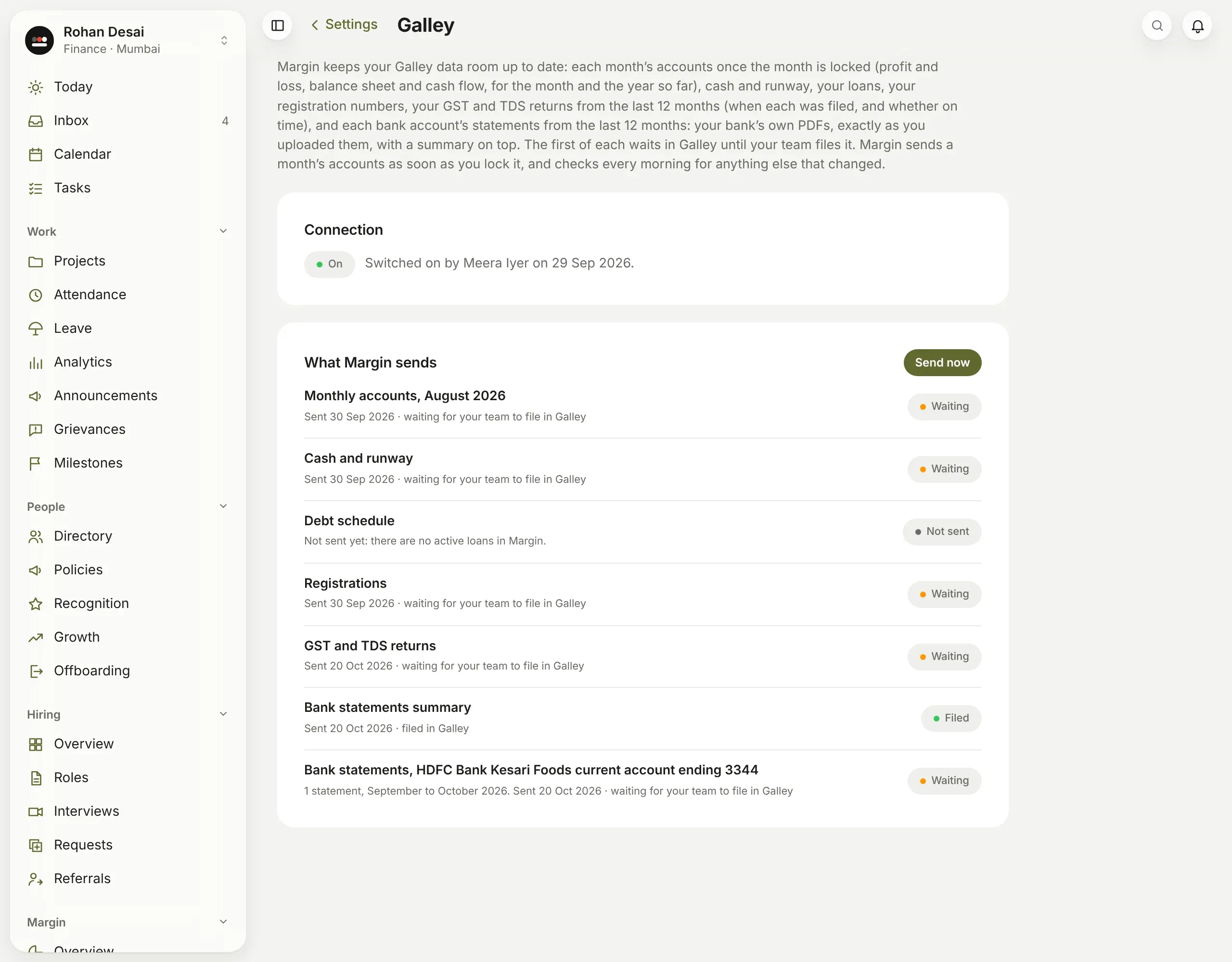This screenshot has height=962, width=1232.
Task: Collapse the People section
Action: tap(223, 506)
